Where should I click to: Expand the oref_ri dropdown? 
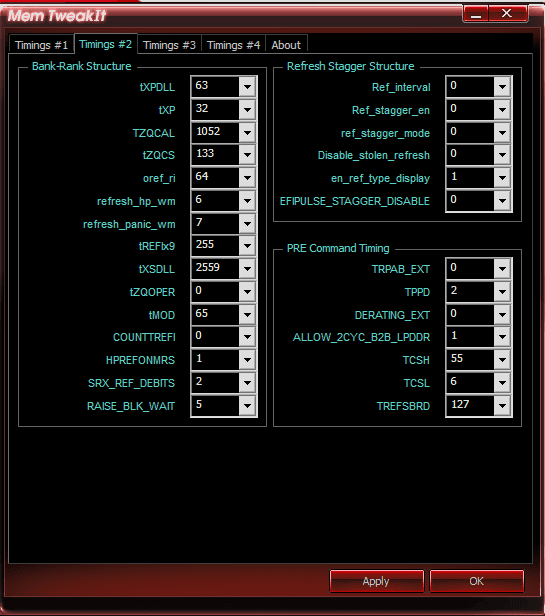247,178
